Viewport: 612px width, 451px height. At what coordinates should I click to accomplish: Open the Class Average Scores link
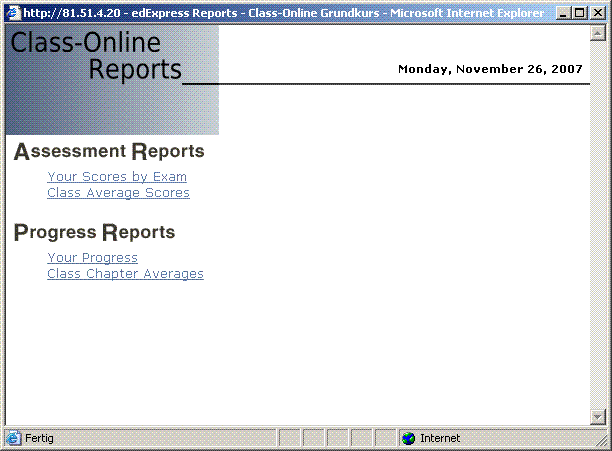(118, 193)
